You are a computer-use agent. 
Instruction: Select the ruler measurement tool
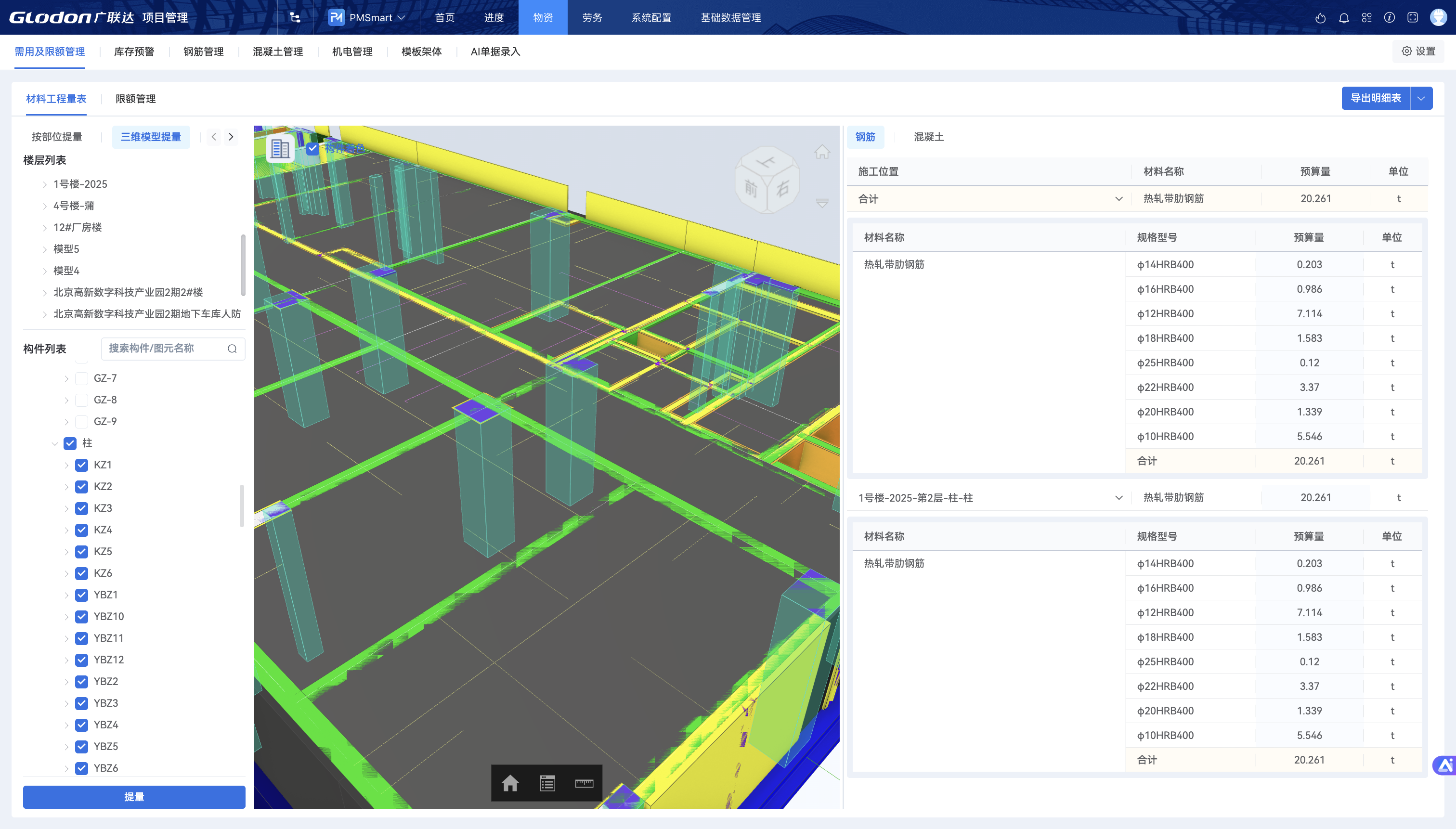584,783
